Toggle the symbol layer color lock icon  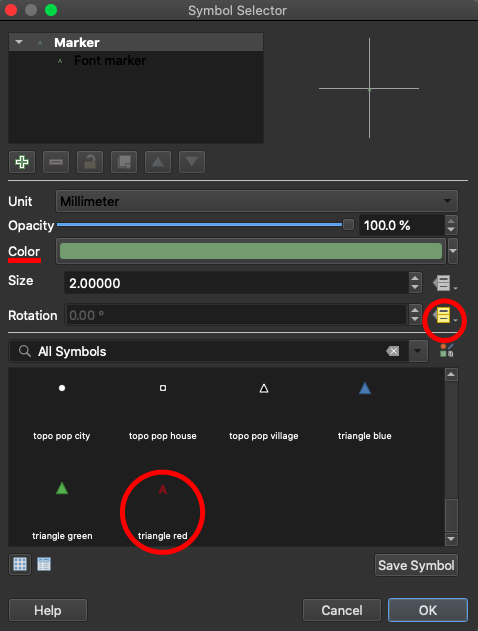click(x=90, y=162)
